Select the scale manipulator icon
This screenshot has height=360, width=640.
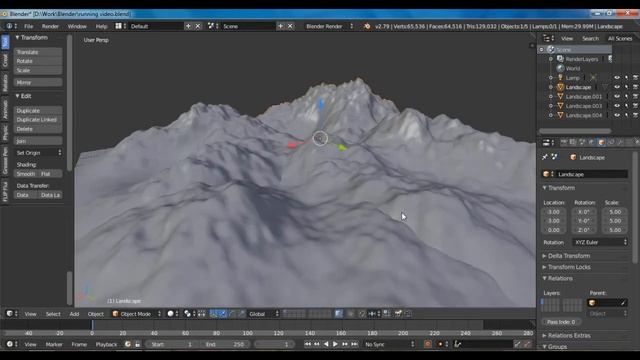click(x=242, y=313)
